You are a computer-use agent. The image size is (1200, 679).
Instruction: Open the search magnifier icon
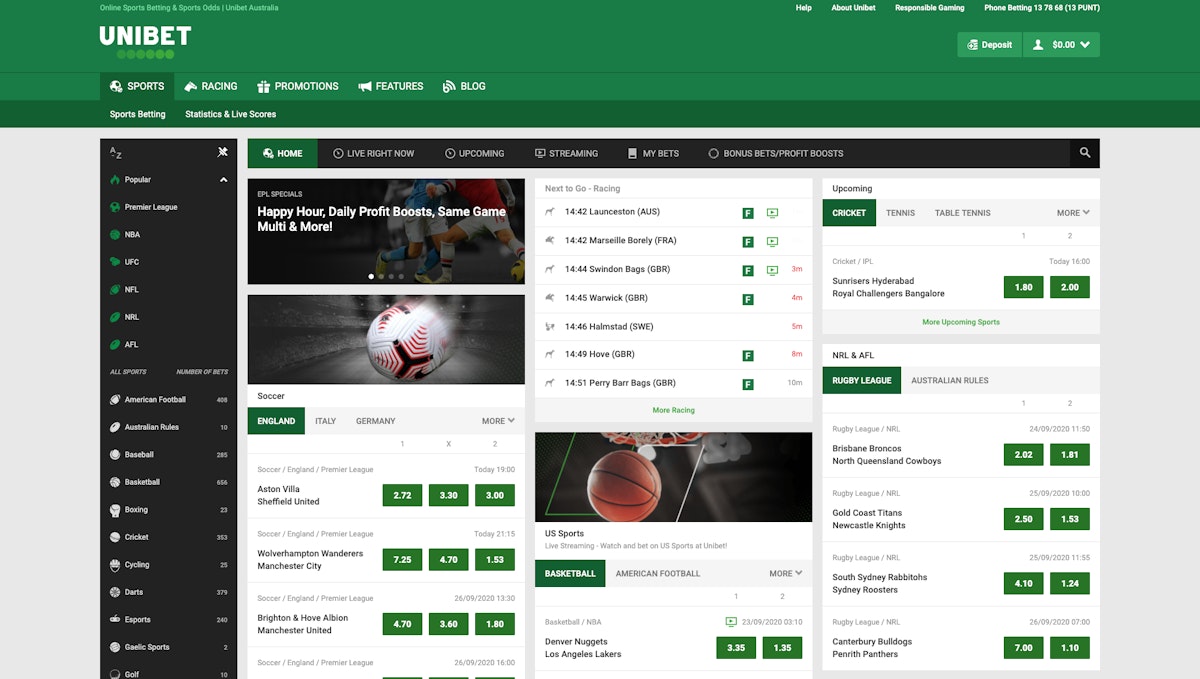pos(1084,153)
